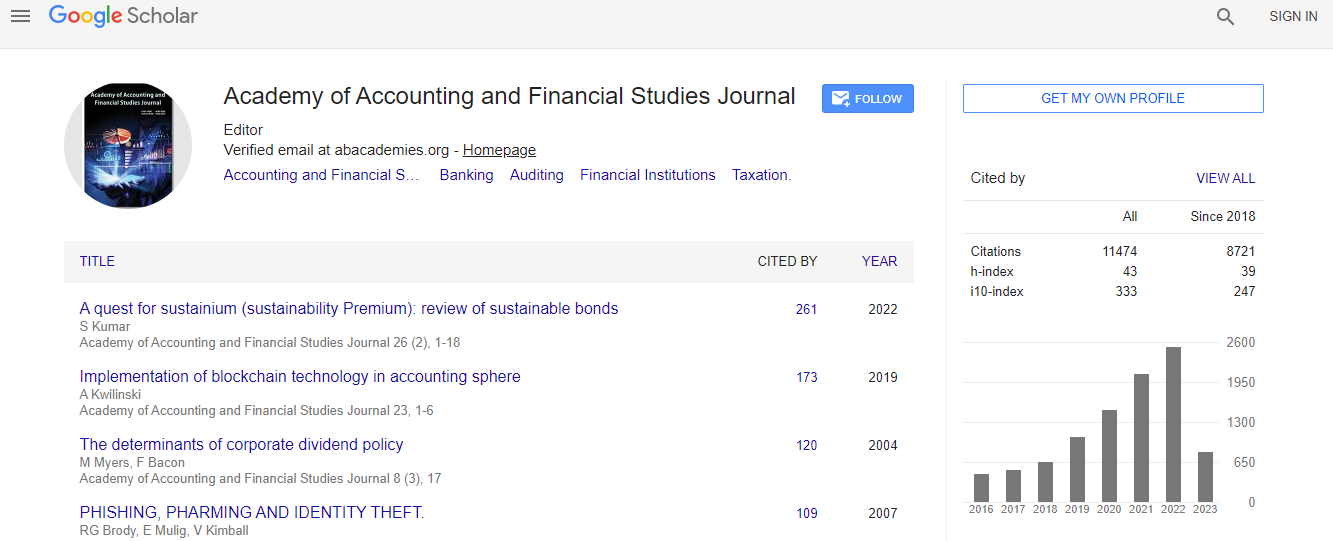Open the Taxation interest tag
Screen dimensions: 1333x541
pyautogui.click(x=761, y=175)
